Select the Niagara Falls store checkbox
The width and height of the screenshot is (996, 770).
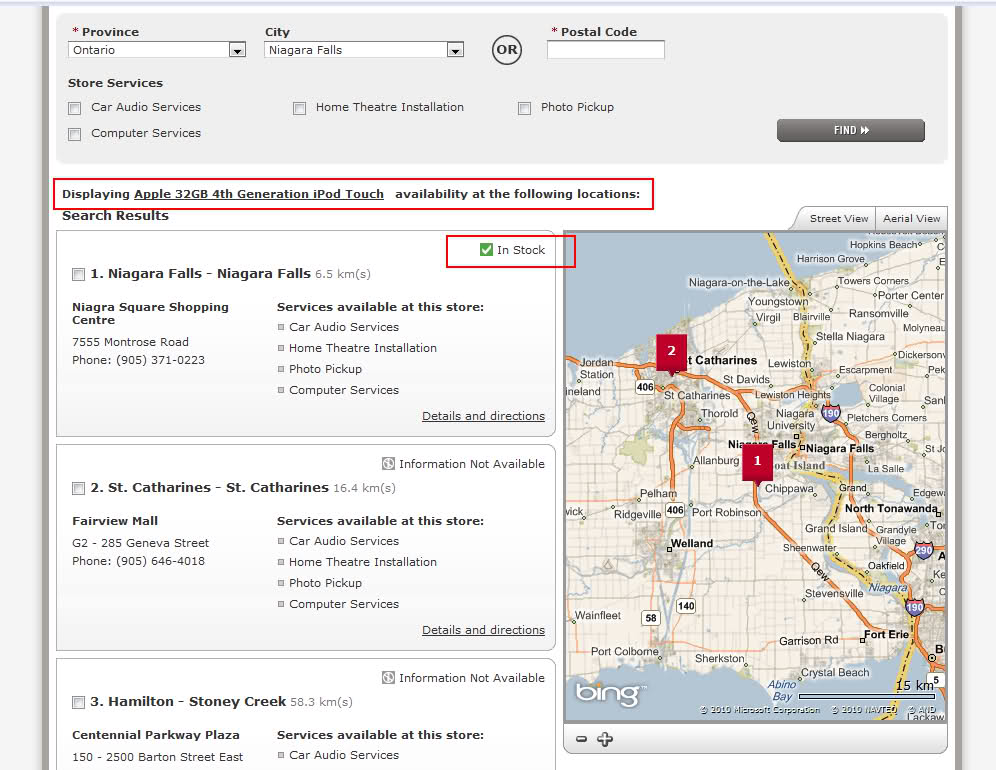79,274
